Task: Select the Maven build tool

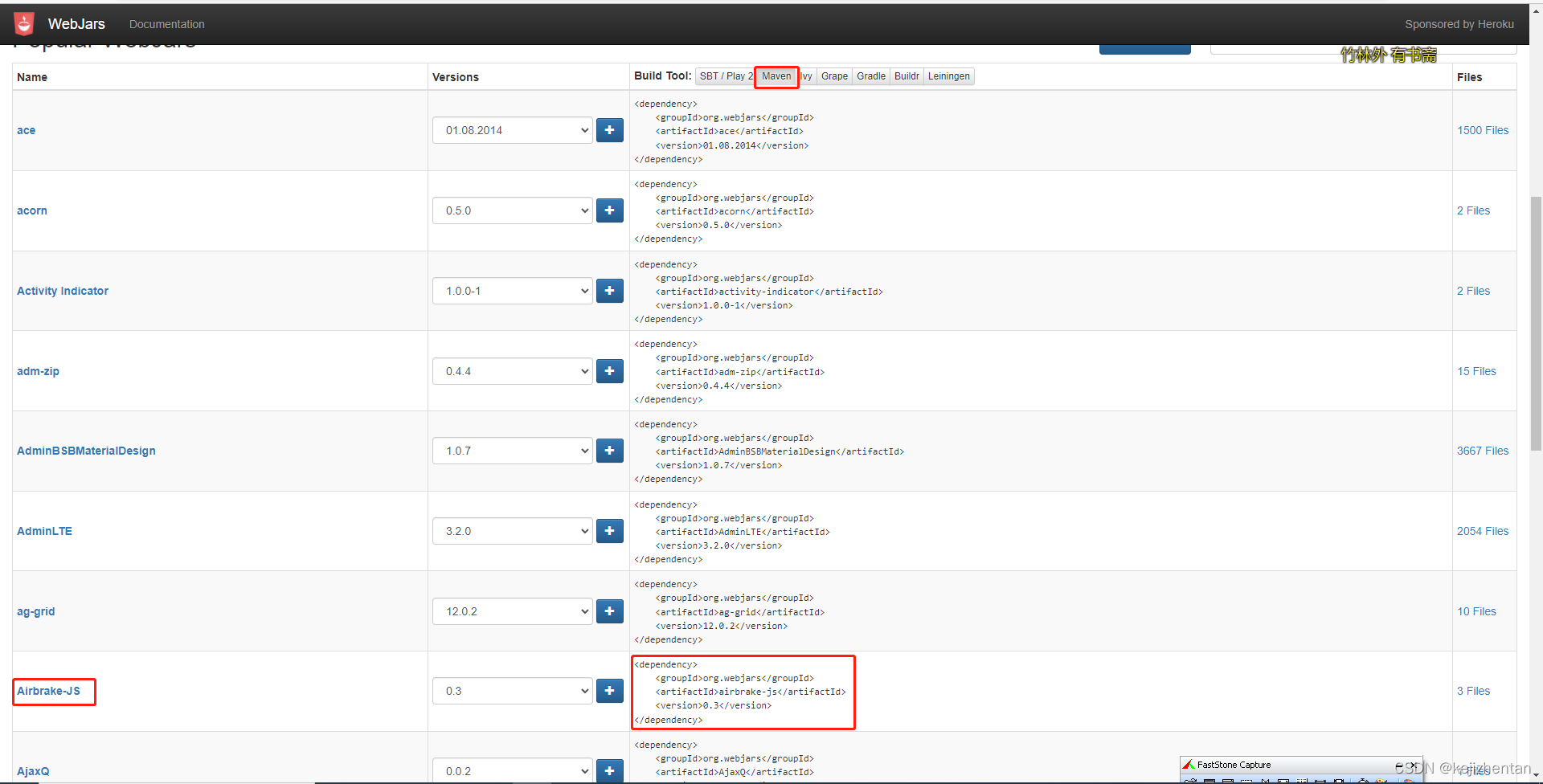Action: [776, 76]
